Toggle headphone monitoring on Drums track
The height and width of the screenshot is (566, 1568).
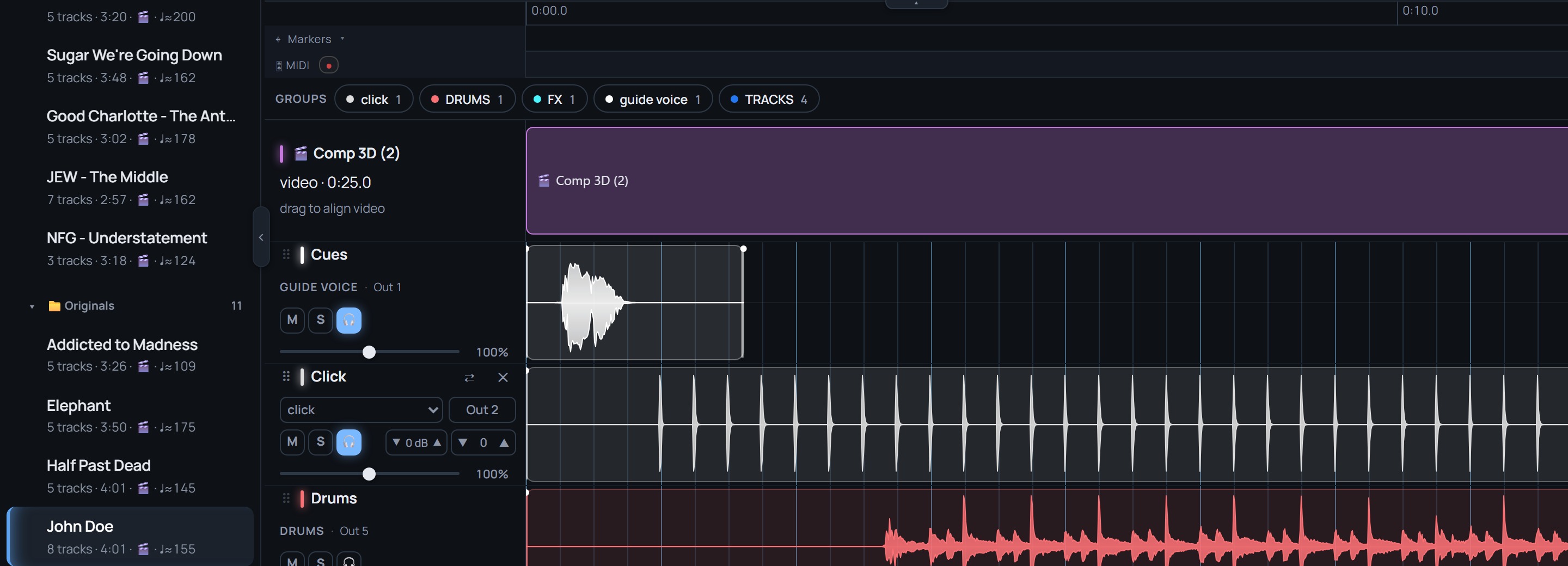349,559
